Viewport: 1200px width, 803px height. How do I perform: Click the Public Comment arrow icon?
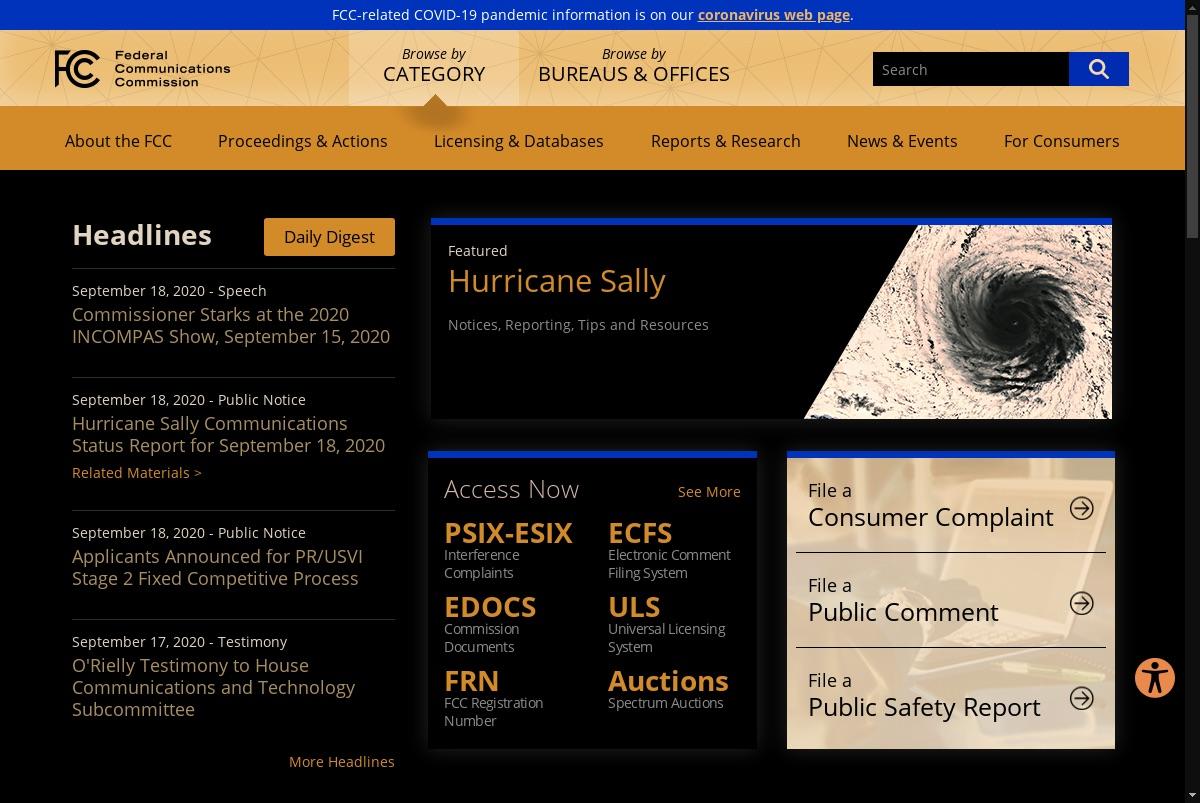(1081, 603)
